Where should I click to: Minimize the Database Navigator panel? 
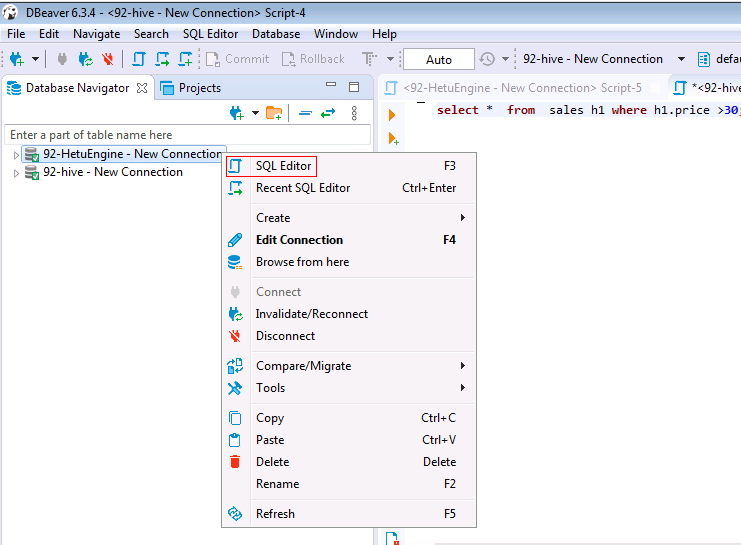point(331,88)
